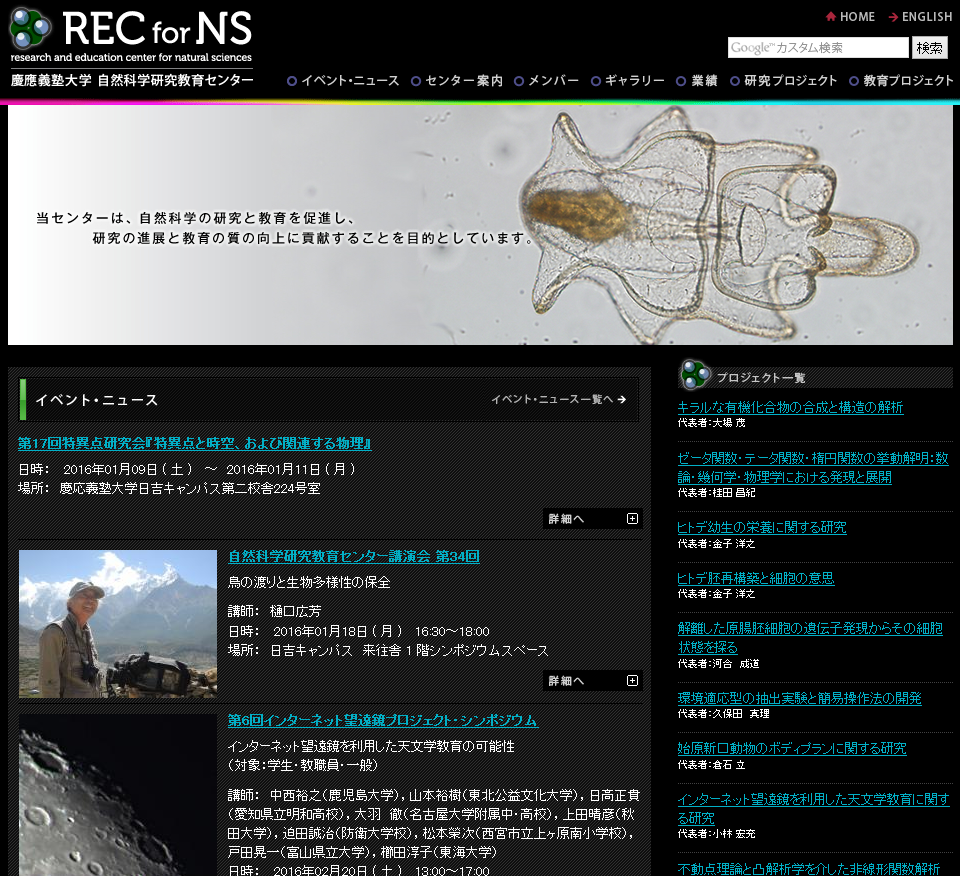Click the 鳥の渡りと生物多様性の保全 subtitle
960x876 pixels.
coord(309,582)
